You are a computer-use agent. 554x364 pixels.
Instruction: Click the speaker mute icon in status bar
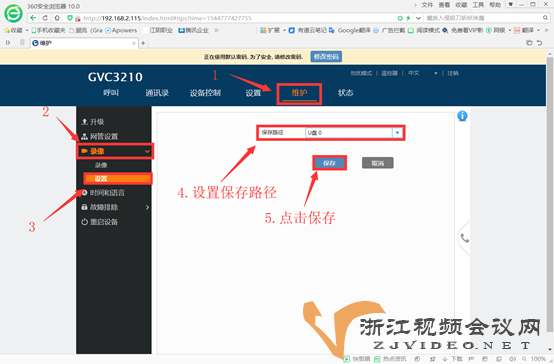coord(513,359)
